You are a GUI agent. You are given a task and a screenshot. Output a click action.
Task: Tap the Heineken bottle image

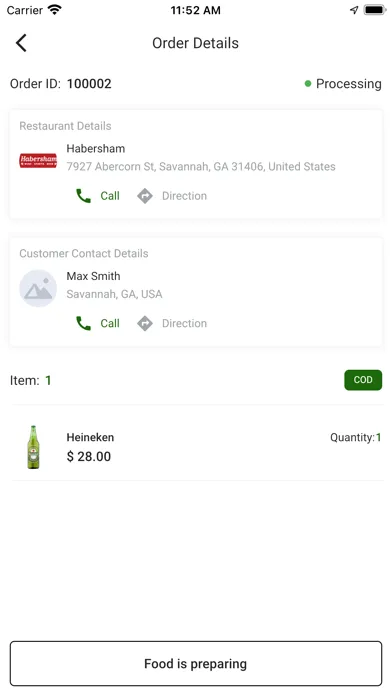[33, 447]
